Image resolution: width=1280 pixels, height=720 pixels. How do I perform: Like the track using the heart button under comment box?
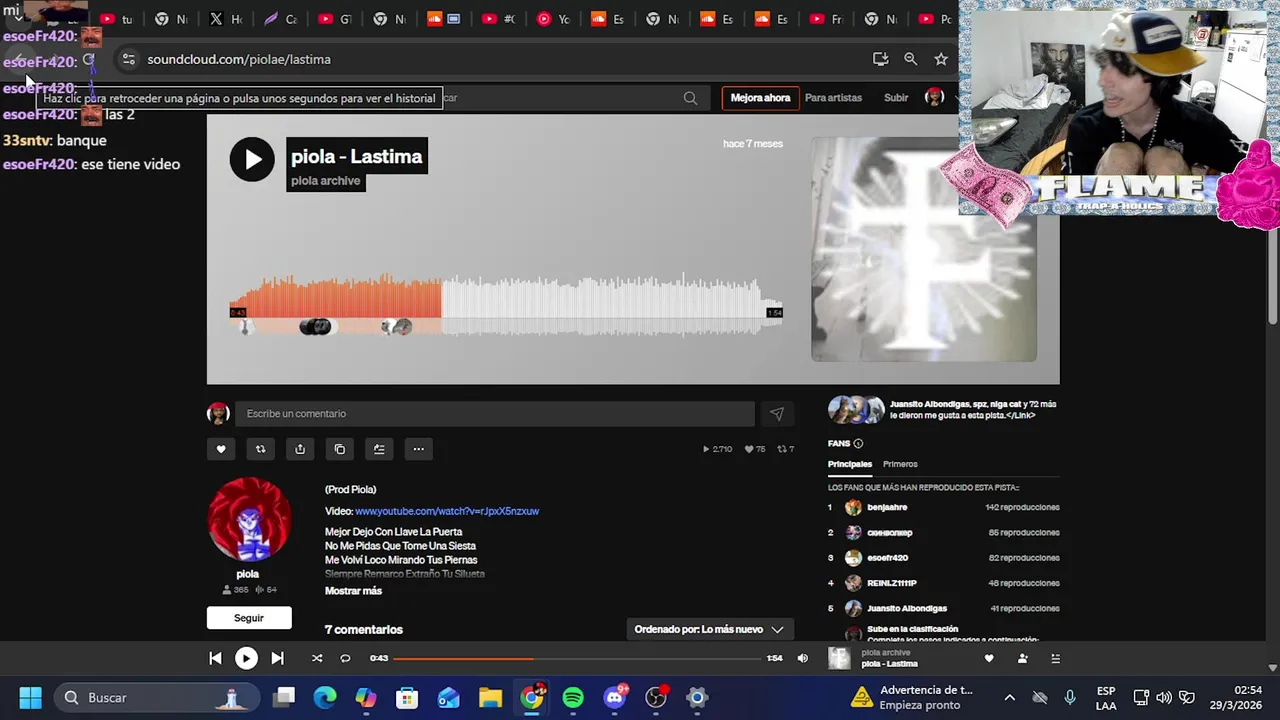(221, 449)
